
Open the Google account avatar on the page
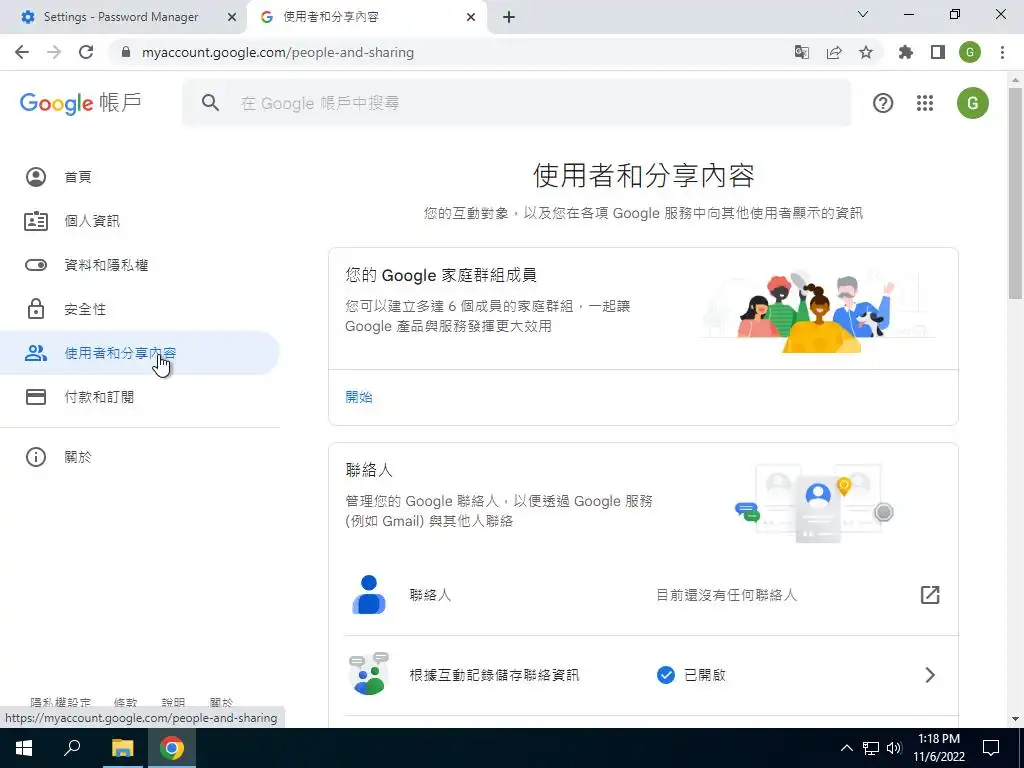click(x=972, y=103)
